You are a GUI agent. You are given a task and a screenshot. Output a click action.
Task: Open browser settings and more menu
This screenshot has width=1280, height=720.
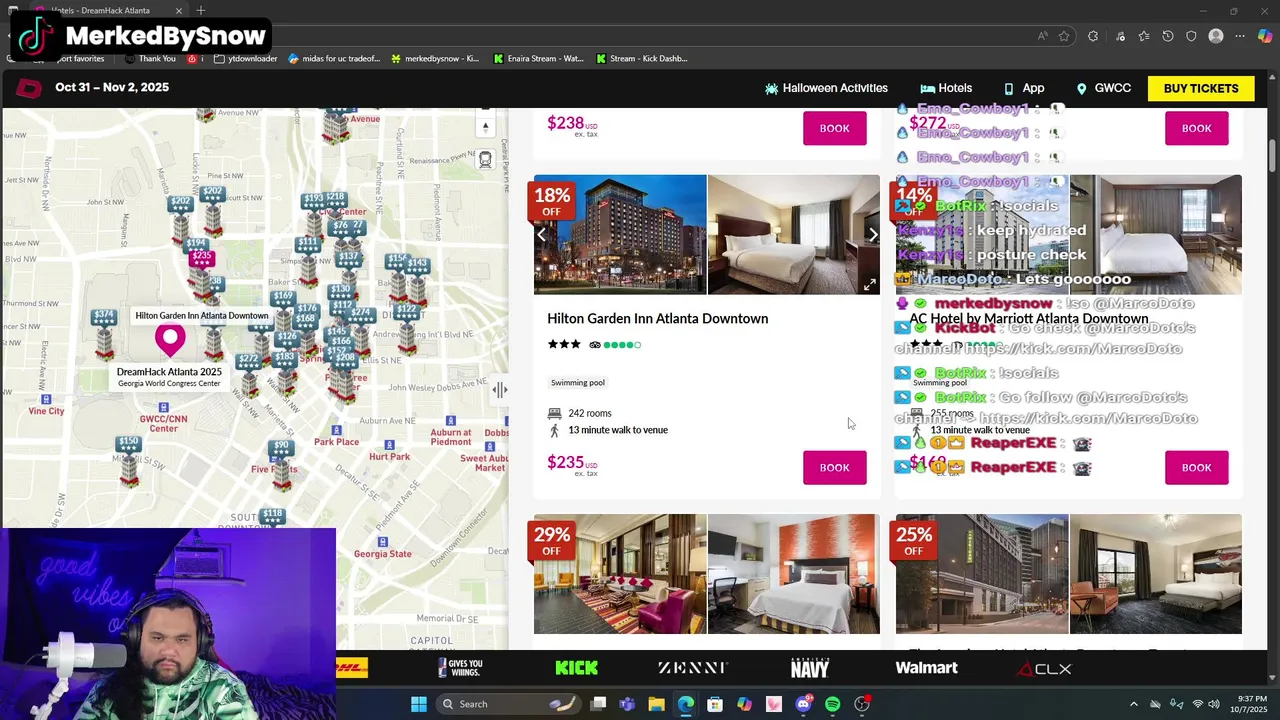(1240, 36)
